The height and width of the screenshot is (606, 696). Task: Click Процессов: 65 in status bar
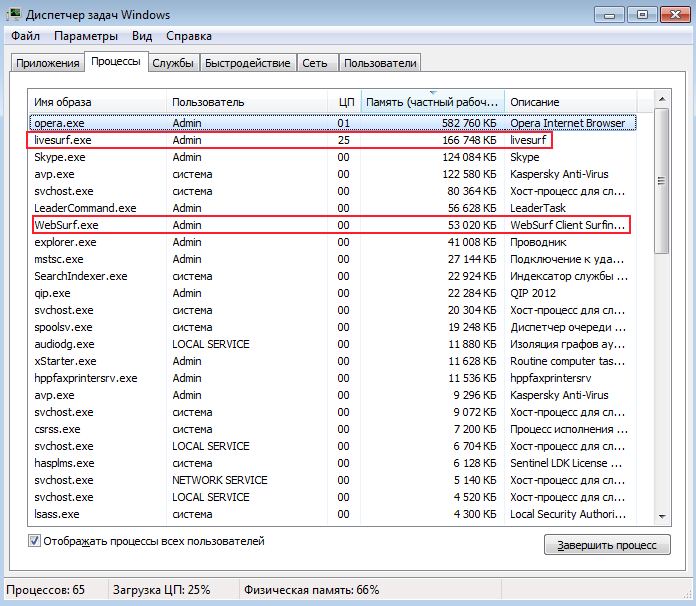point(45,590)
